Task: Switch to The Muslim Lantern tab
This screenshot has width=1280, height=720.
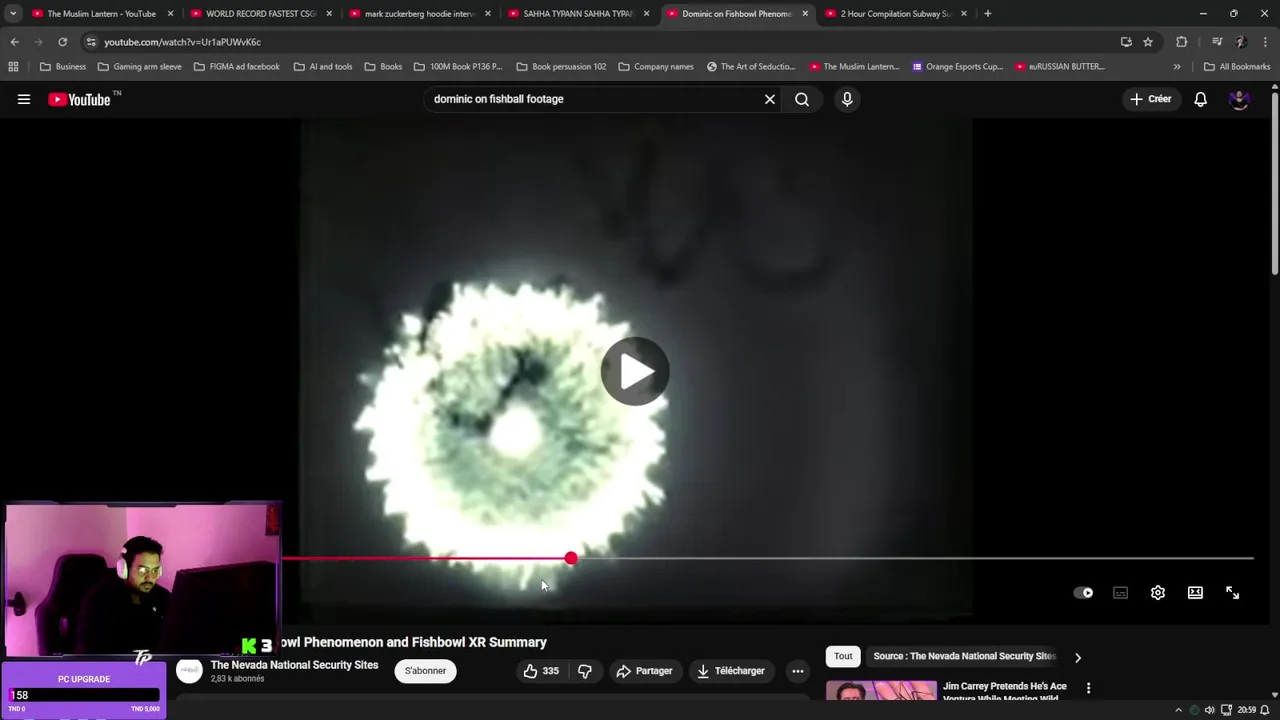Action: click(x=100, y=14)
